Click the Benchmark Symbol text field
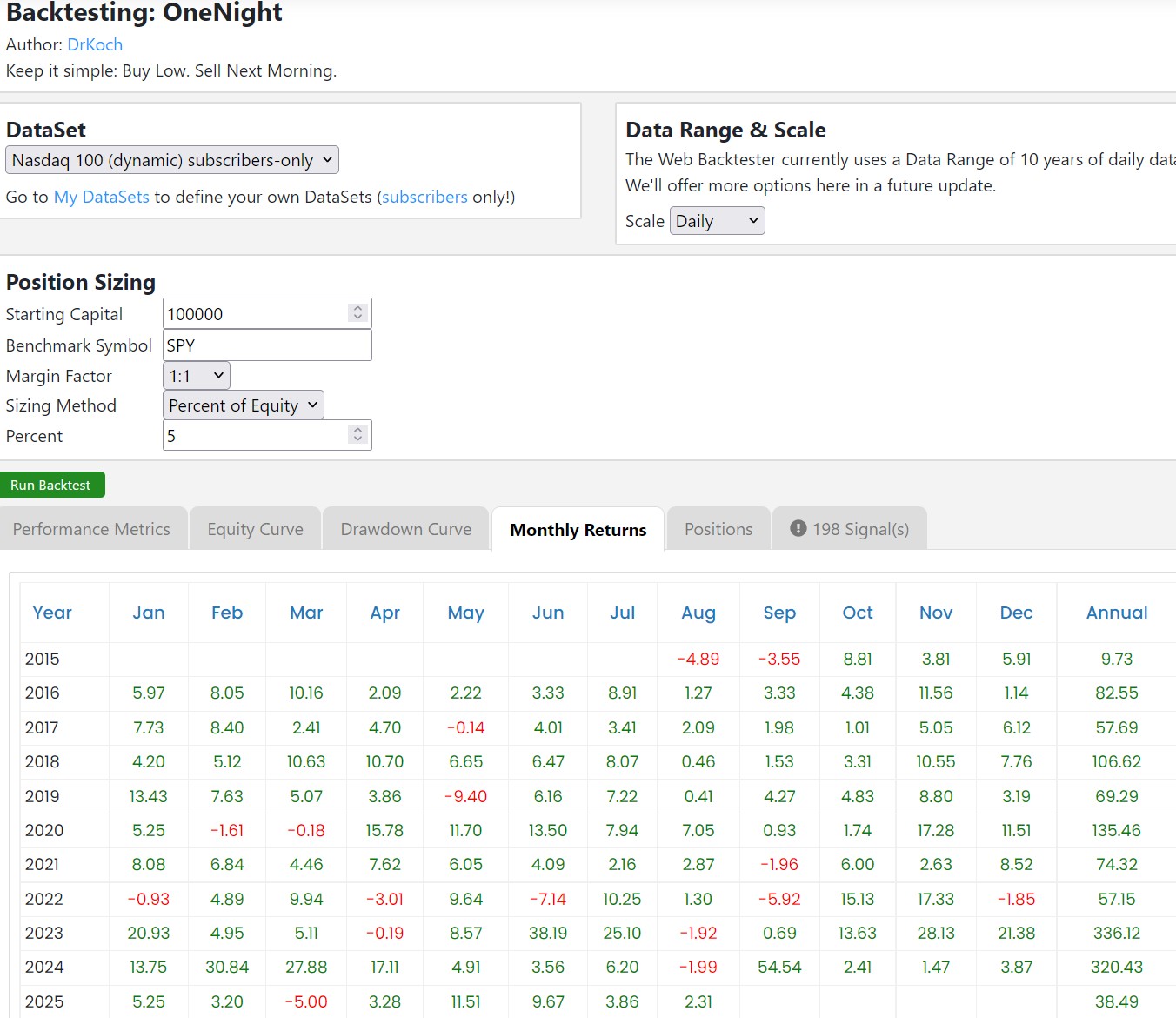1176x1018 pixels. click(x=266, y=345)
